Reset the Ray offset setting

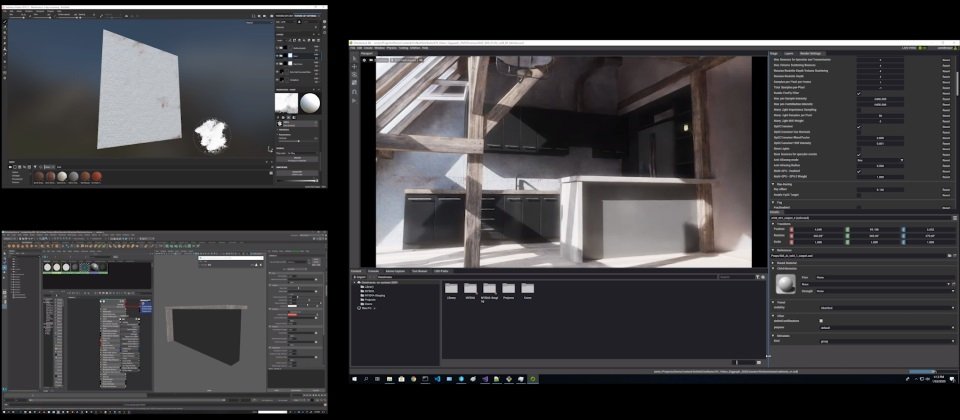pos(946,190)
